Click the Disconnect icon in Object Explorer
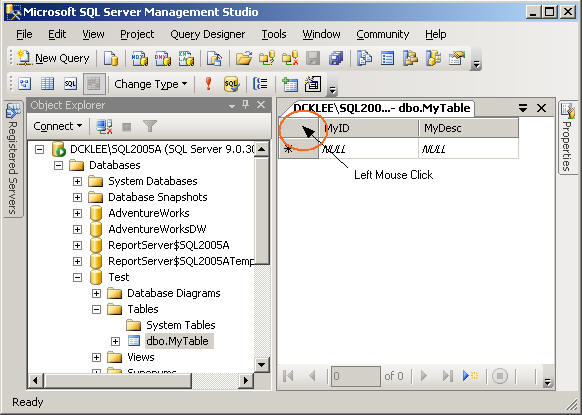This screenshot has height=415, width=582. coord(104,127)
